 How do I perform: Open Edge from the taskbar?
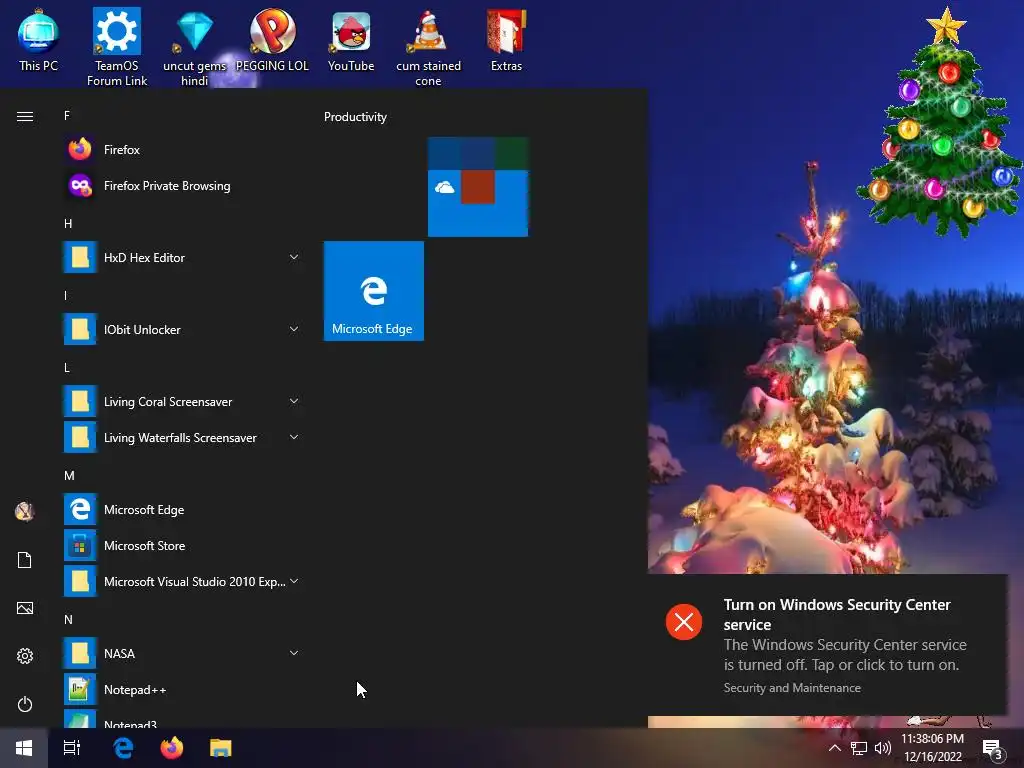123,748
